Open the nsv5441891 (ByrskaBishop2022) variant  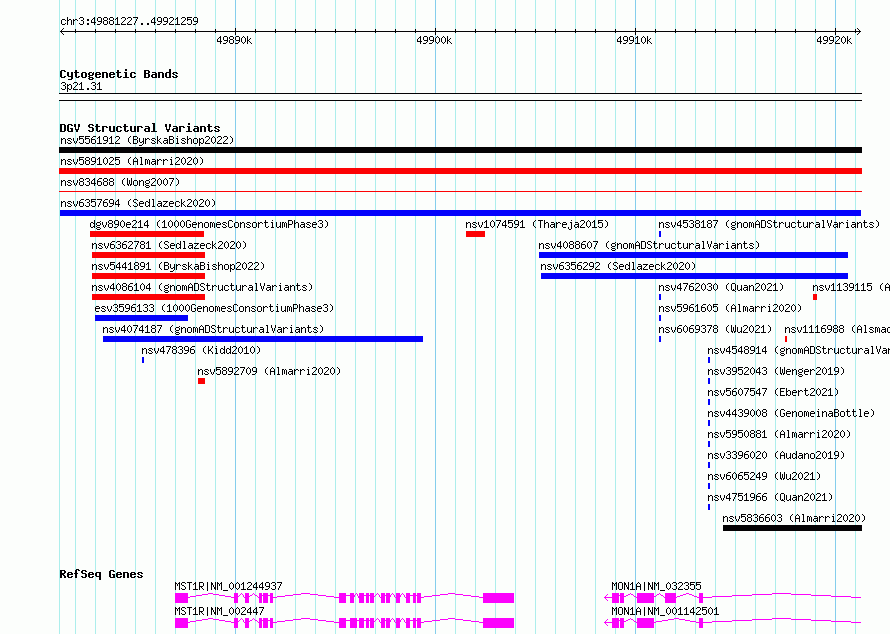(178, 266)
